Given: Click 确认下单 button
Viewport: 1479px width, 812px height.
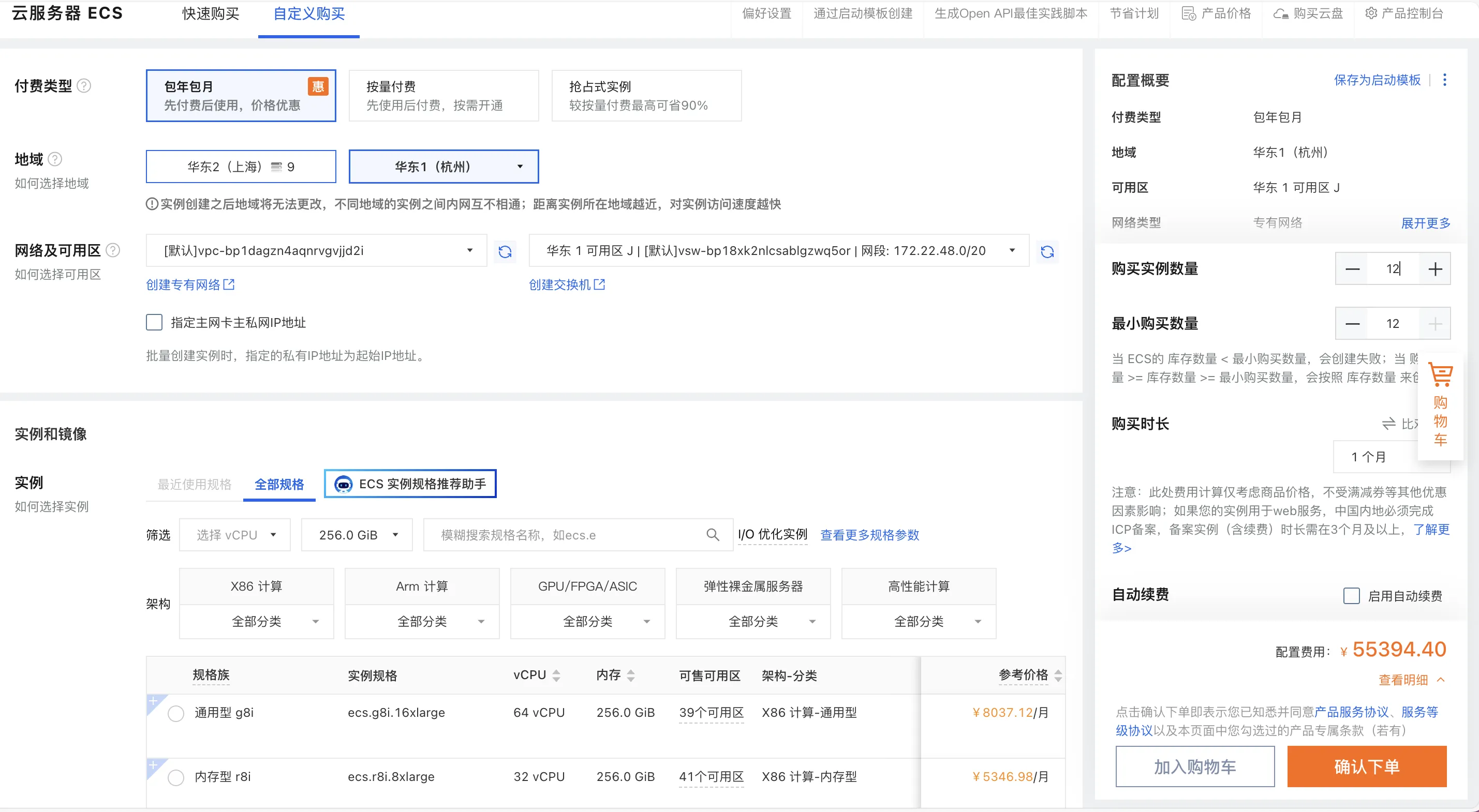Looking at the screenshot, I should tap(1367, 766).
